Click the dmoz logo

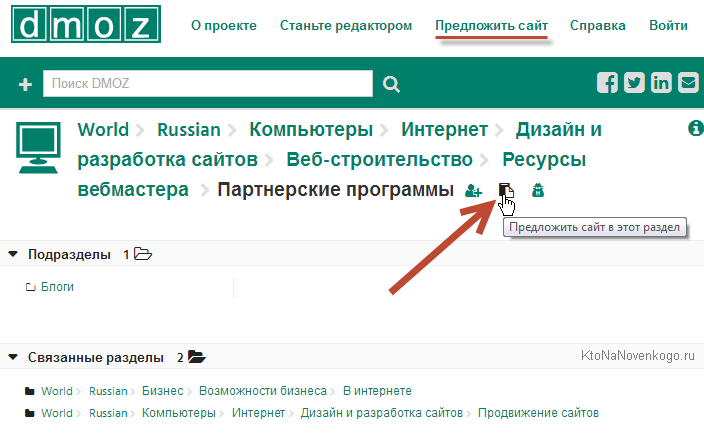(x=86, y=24)
